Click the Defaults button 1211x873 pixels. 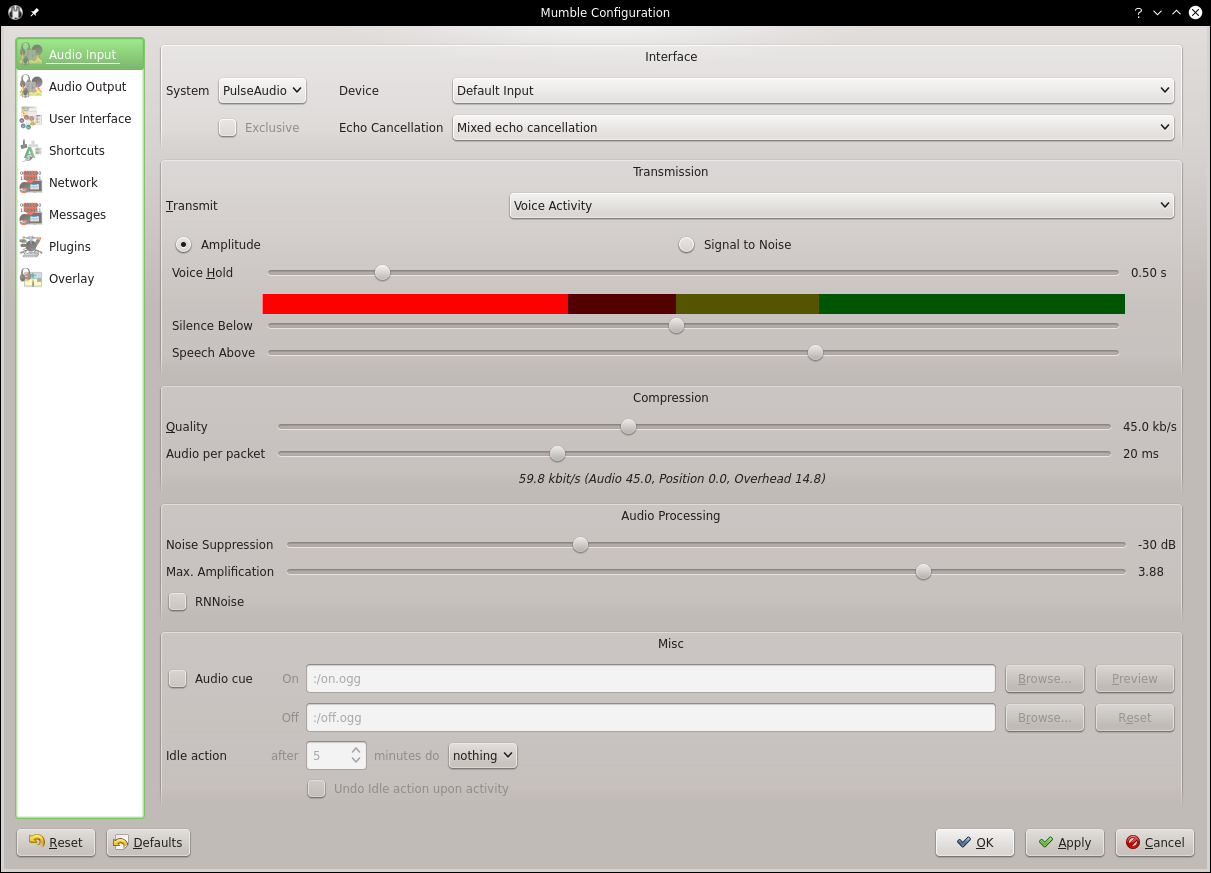click(148, 842)
